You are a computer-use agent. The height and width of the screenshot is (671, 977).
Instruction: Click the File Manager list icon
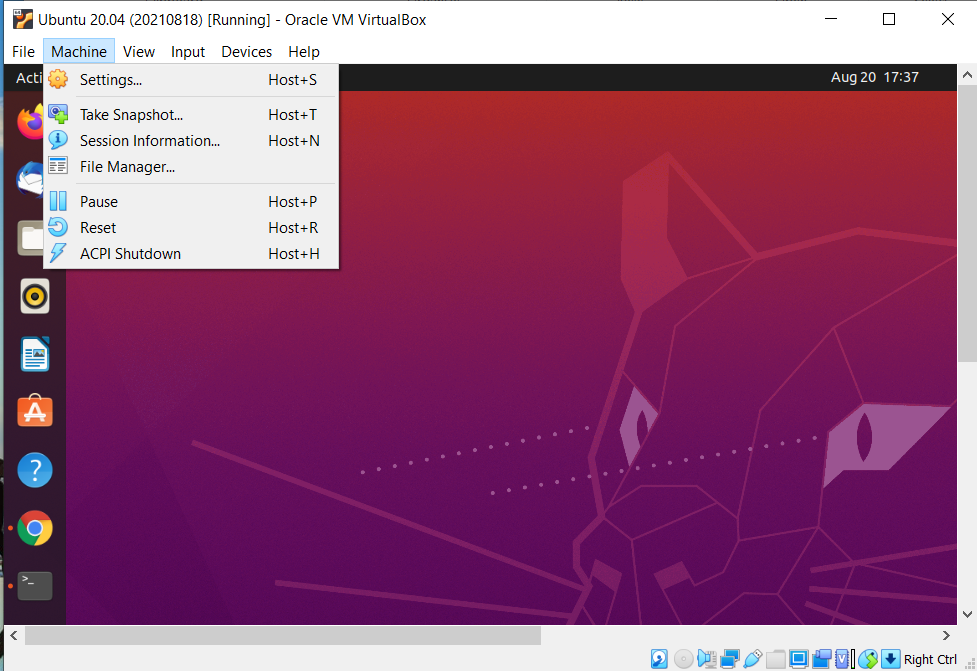(58, 166)
